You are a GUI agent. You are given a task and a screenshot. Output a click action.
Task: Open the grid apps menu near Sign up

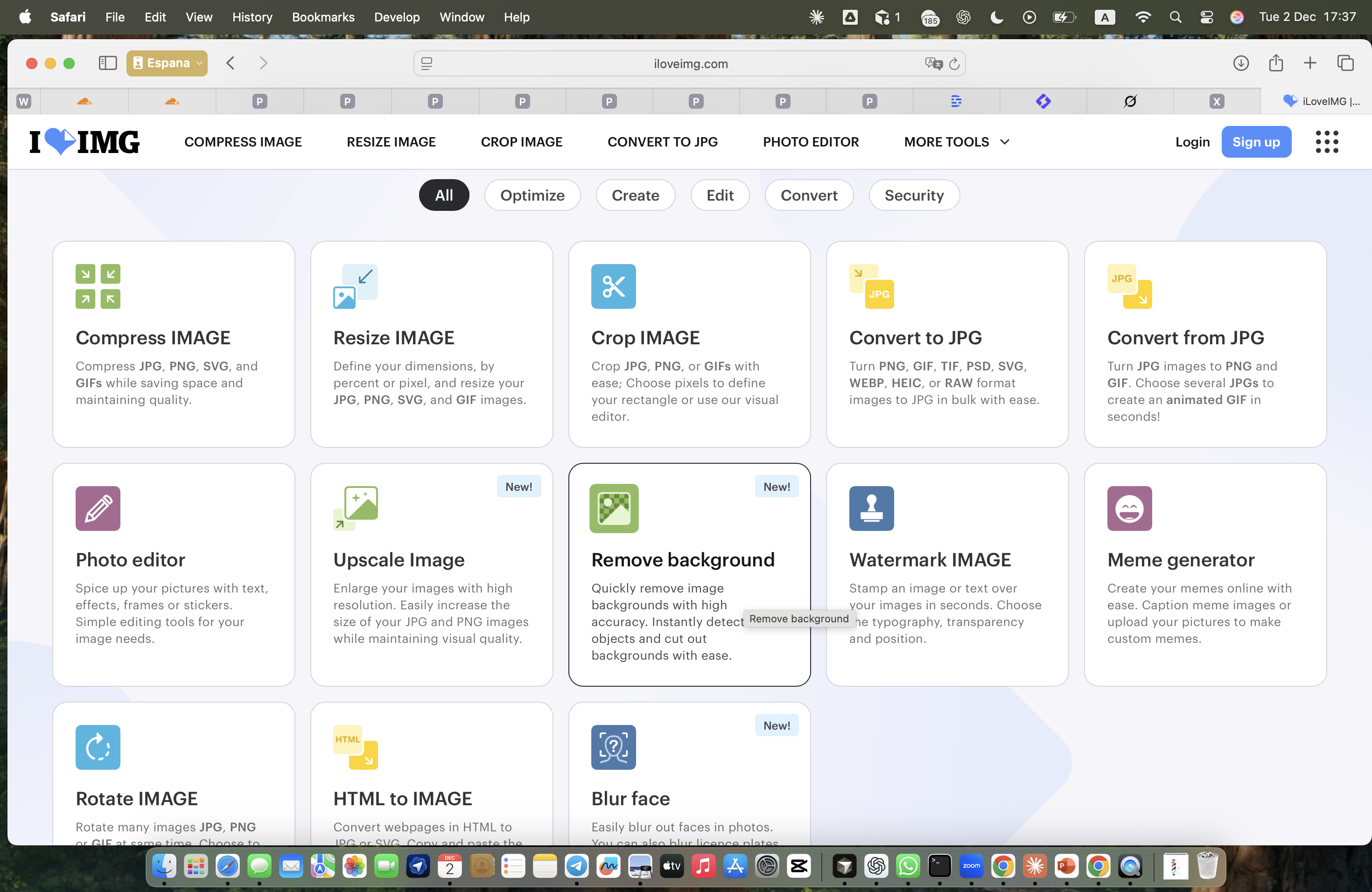[x=1327, y=142]
